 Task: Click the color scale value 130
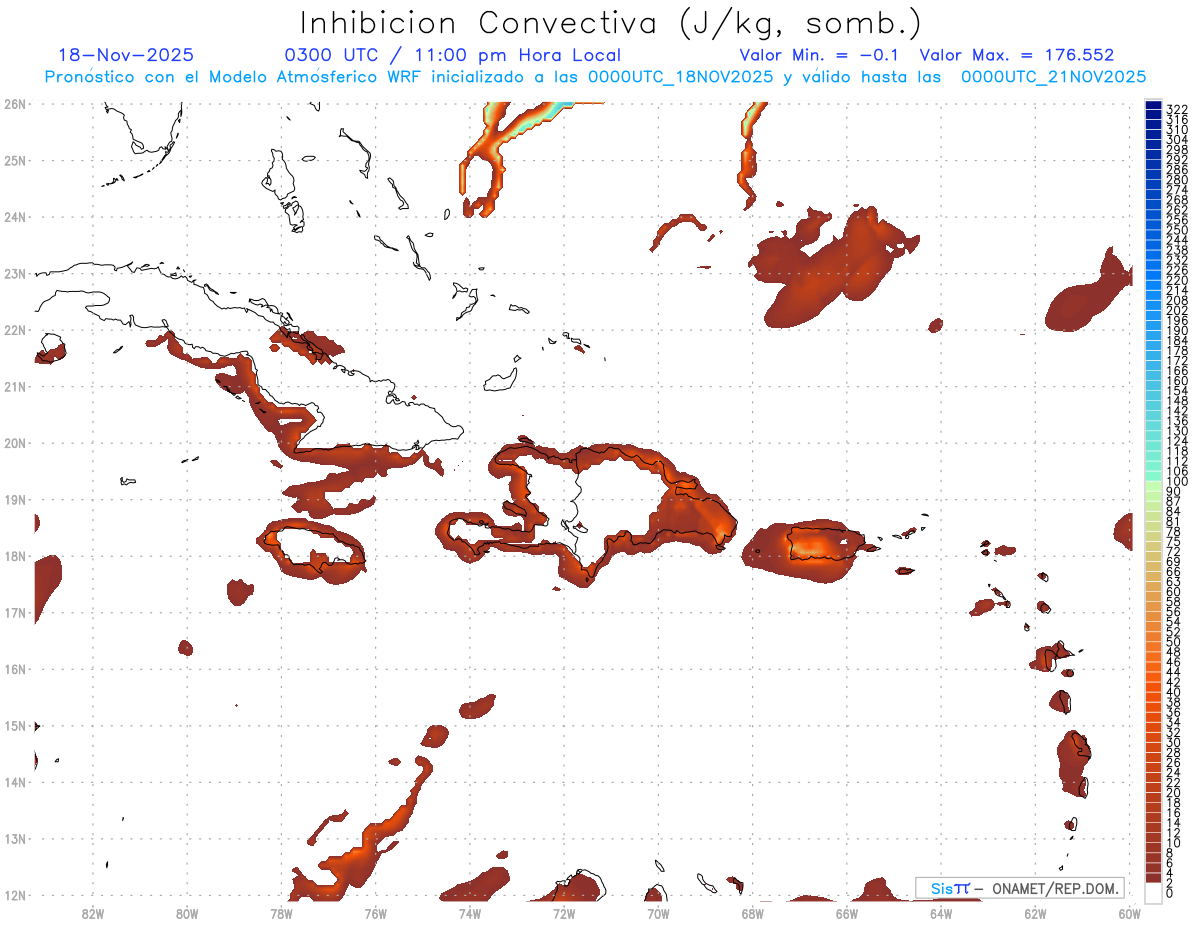point(1176,431)
